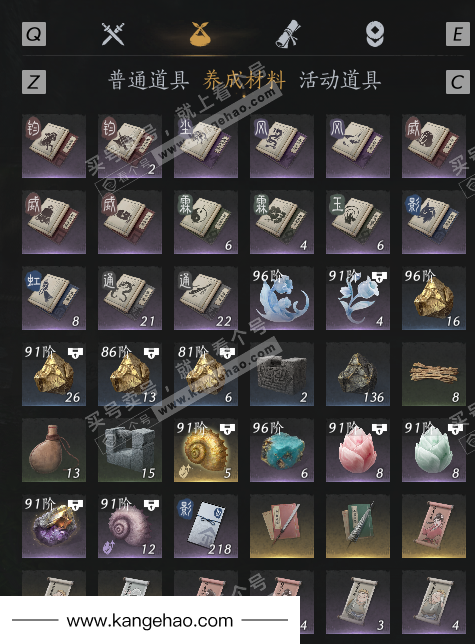Select the 91阶 purple amethyst ore item
475x644 pixels.
point(54,526)
